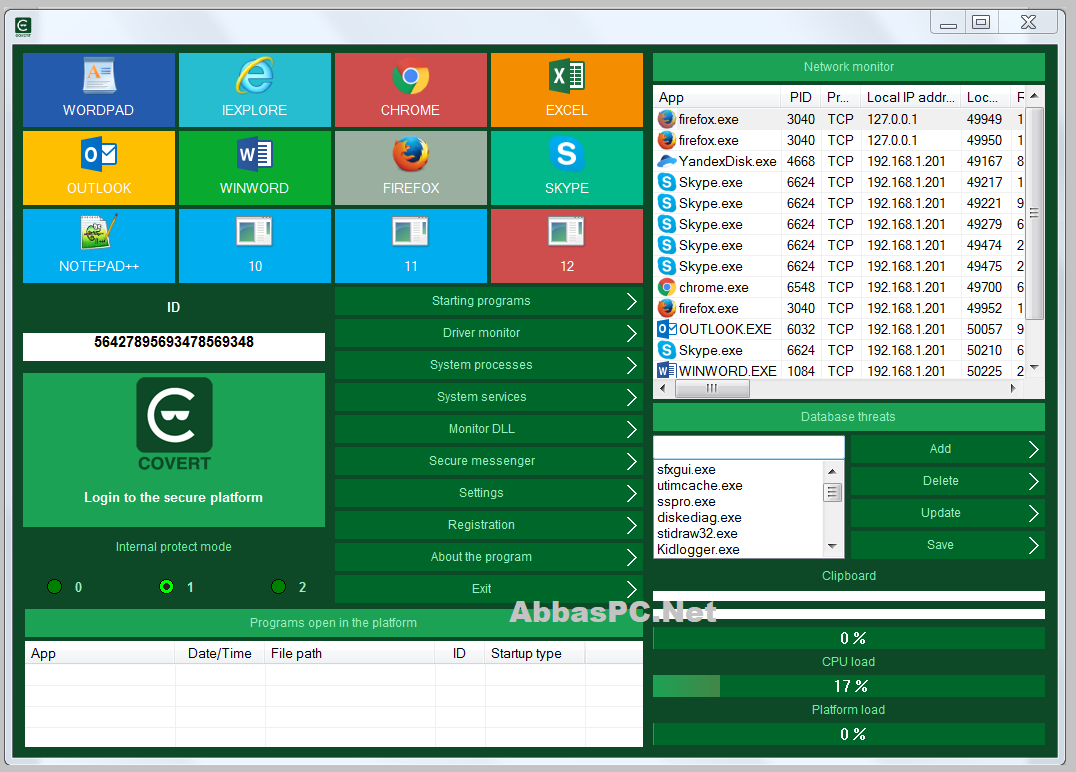
Task: Click the Platform load progress bar
Action: [x=849, y=734]
